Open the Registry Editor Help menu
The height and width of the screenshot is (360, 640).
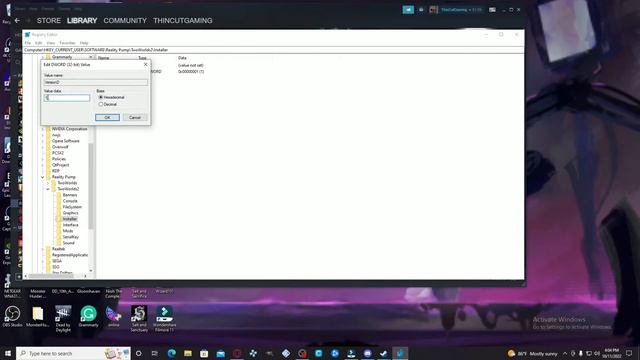pos(84,43)
